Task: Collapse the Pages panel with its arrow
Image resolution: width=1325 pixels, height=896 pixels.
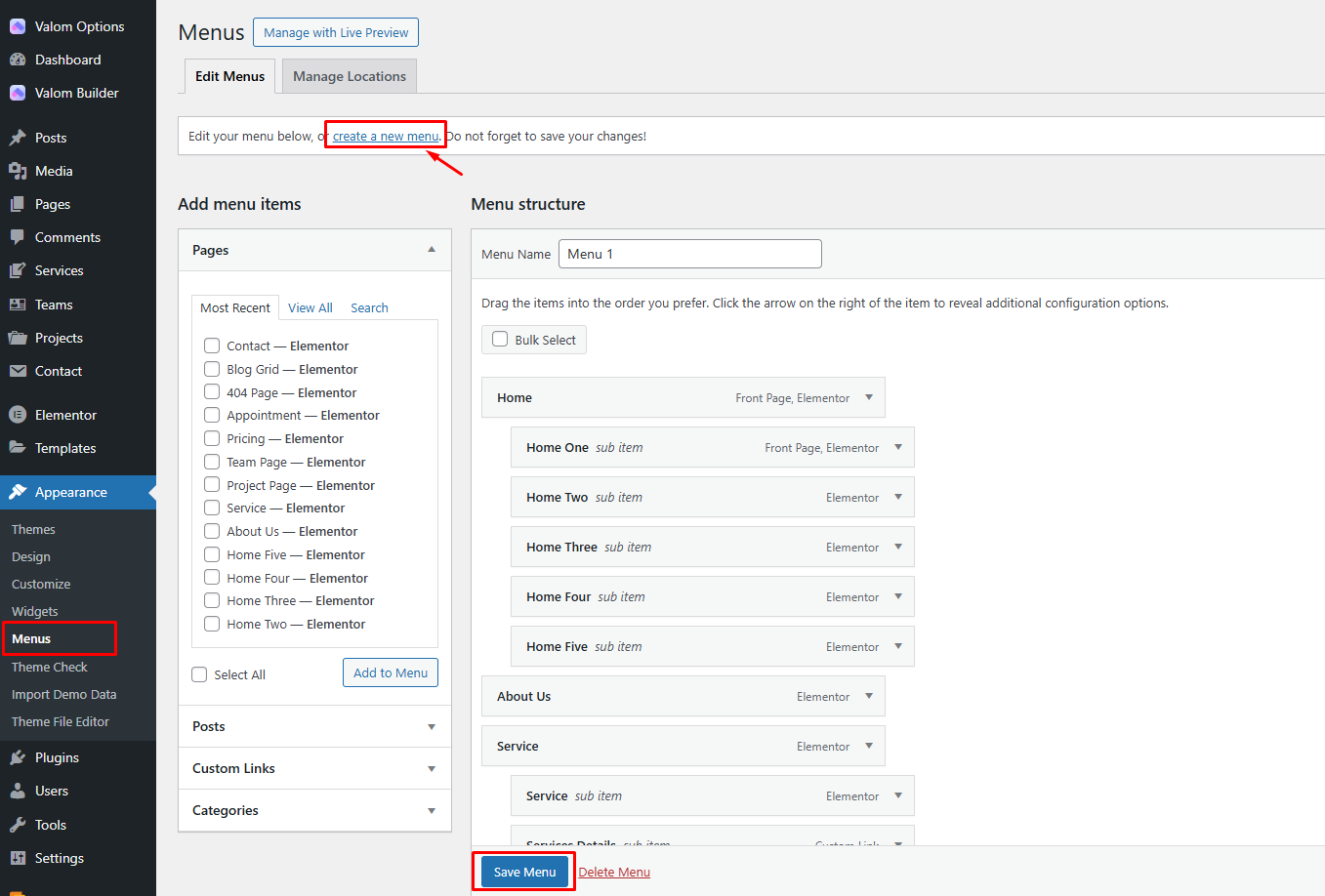Action: point(432,250)
